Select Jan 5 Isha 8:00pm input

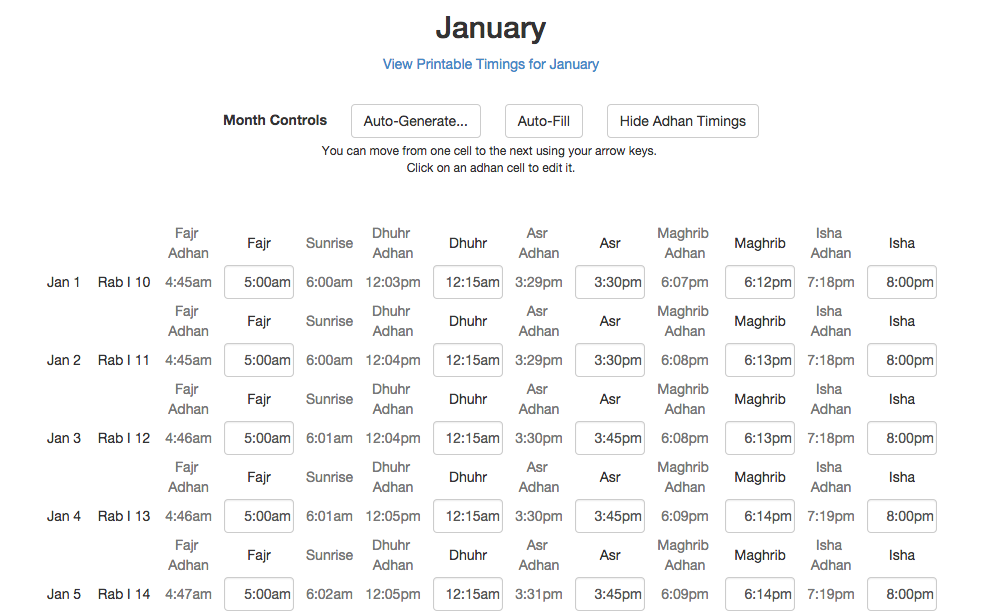pos(902,595)
